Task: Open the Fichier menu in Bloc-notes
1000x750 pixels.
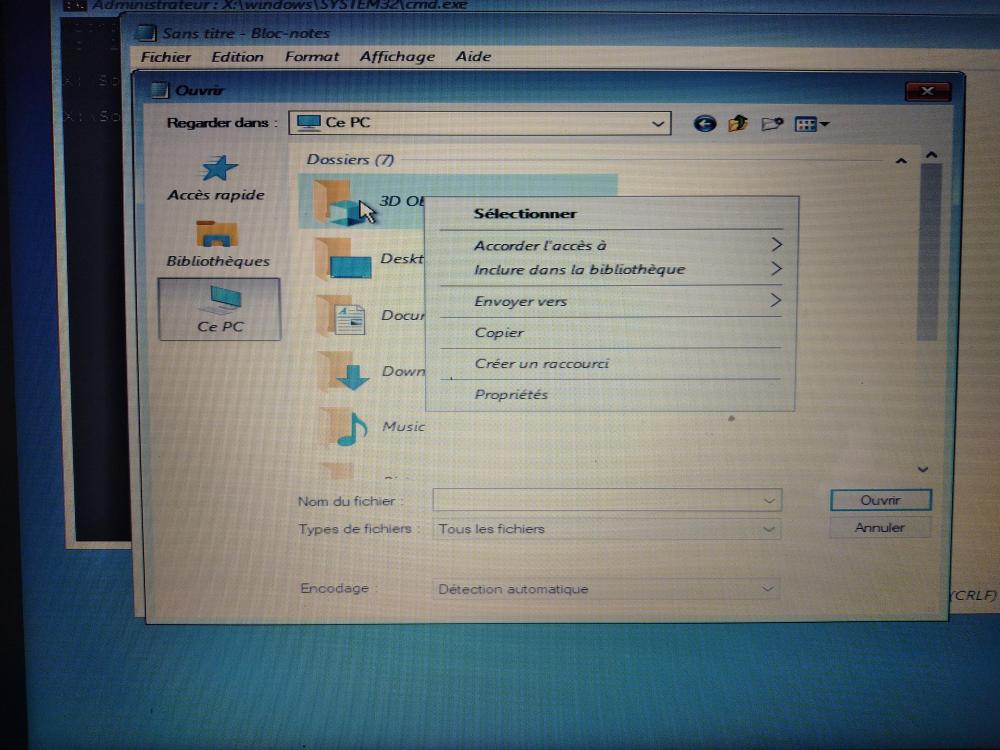Action: click(165, 57)
